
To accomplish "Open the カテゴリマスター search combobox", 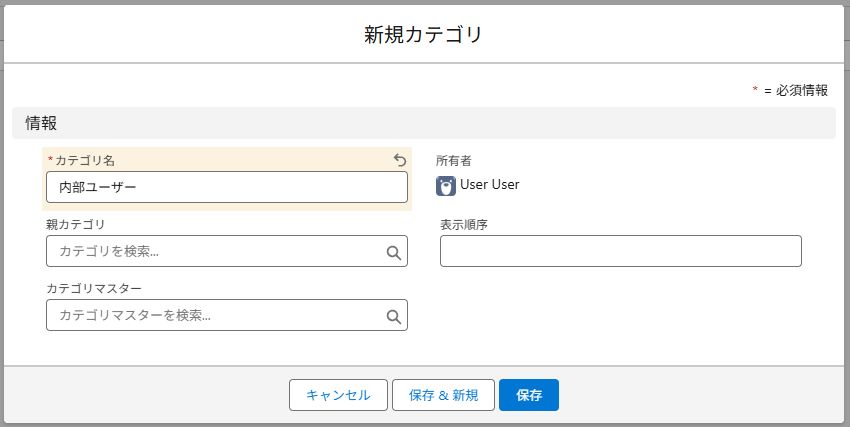I will point(215,315).
